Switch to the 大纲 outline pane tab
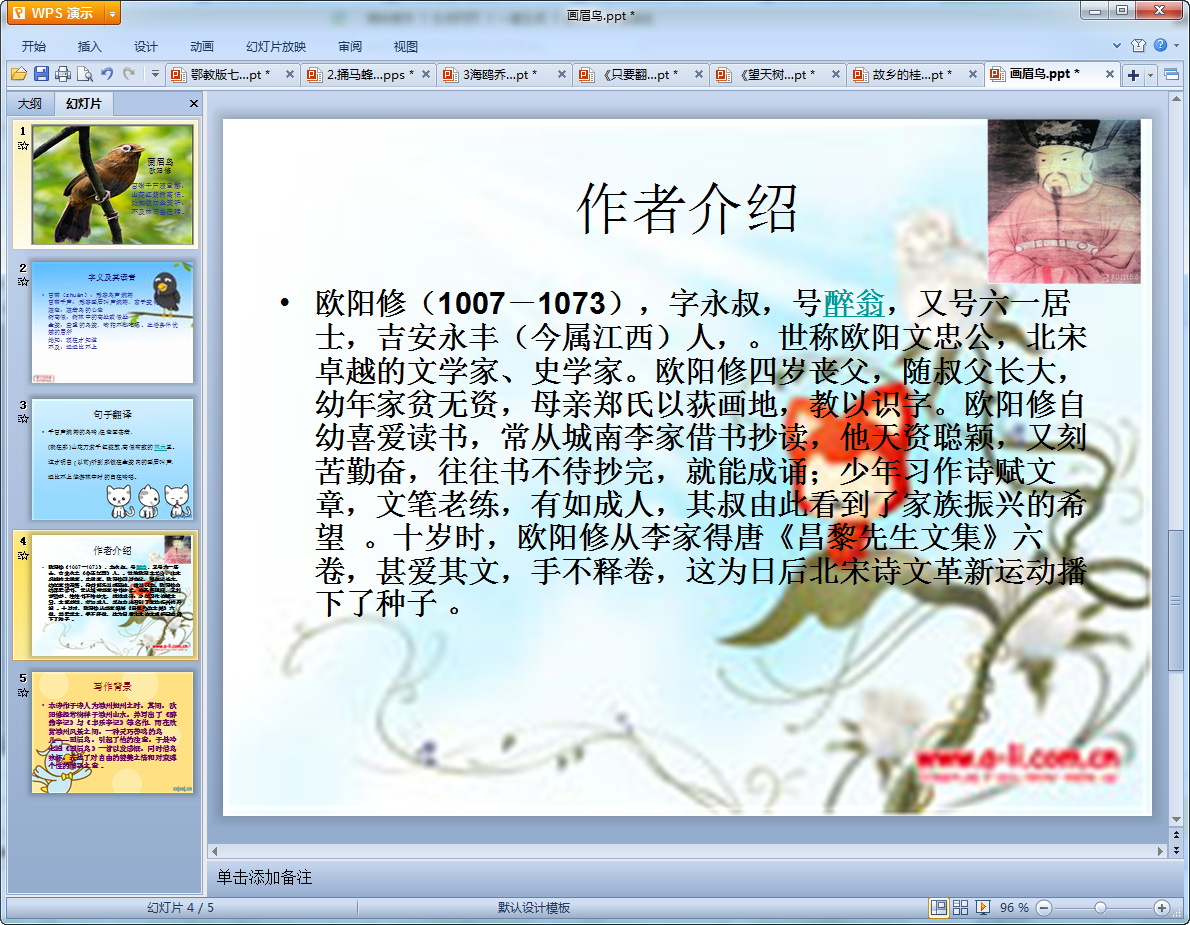 (x=30, y=103)
